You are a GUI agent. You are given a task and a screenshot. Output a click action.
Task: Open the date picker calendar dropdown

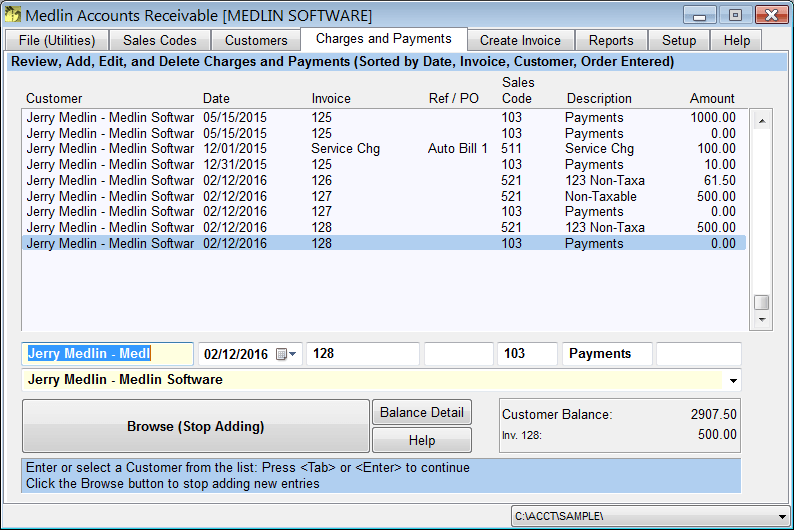tap(286, 354)
